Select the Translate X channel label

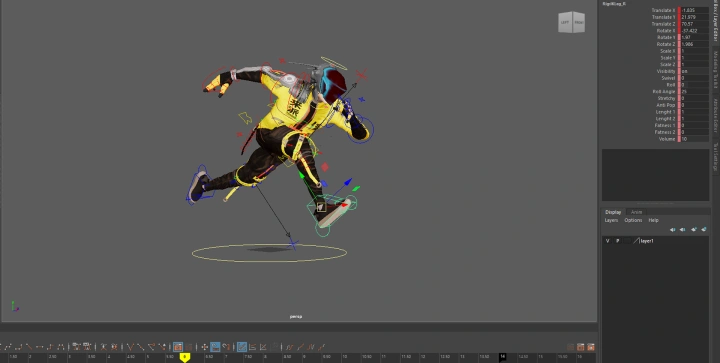coord(663,10)
